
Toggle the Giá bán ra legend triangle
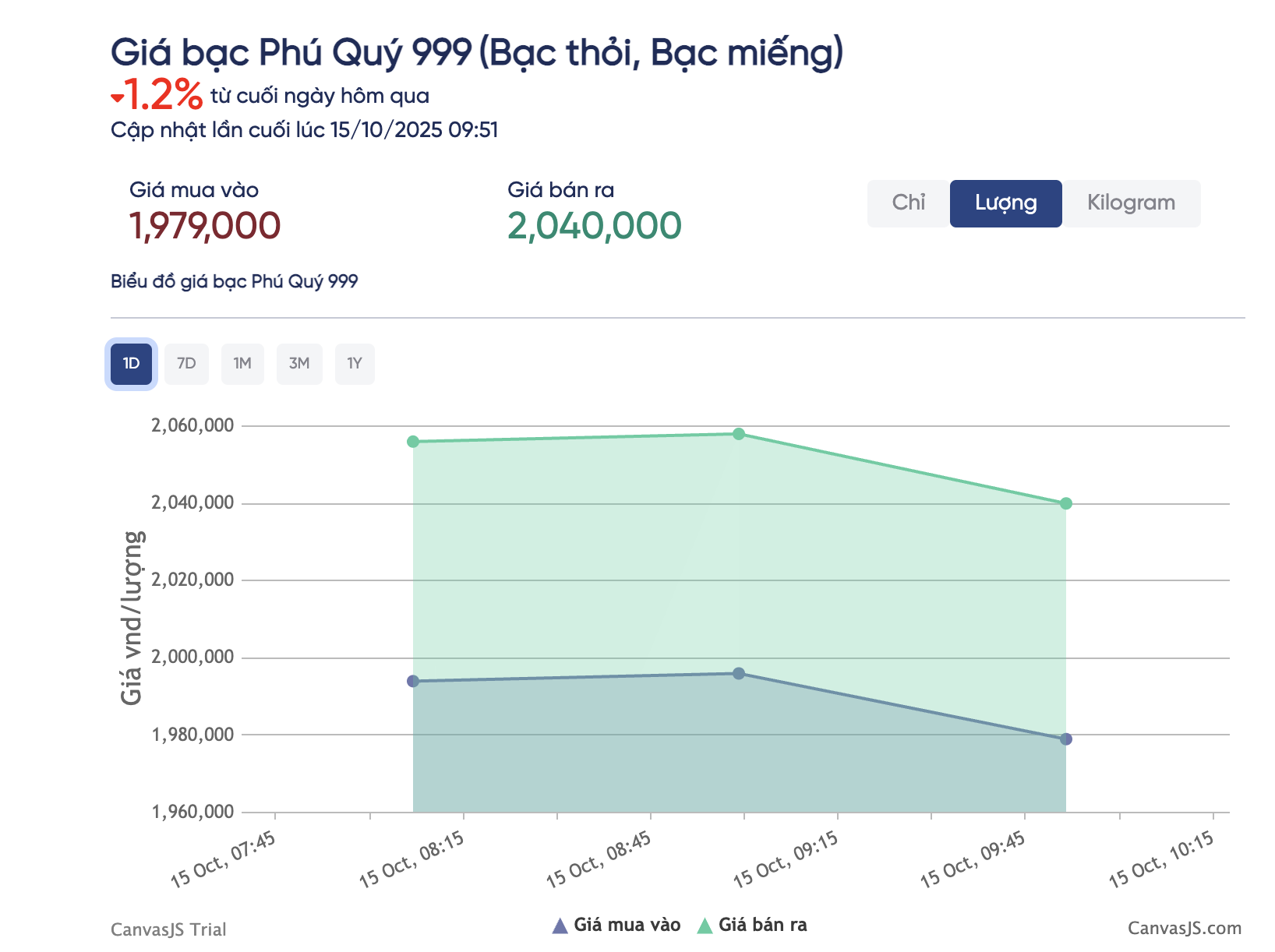point(705,926)
